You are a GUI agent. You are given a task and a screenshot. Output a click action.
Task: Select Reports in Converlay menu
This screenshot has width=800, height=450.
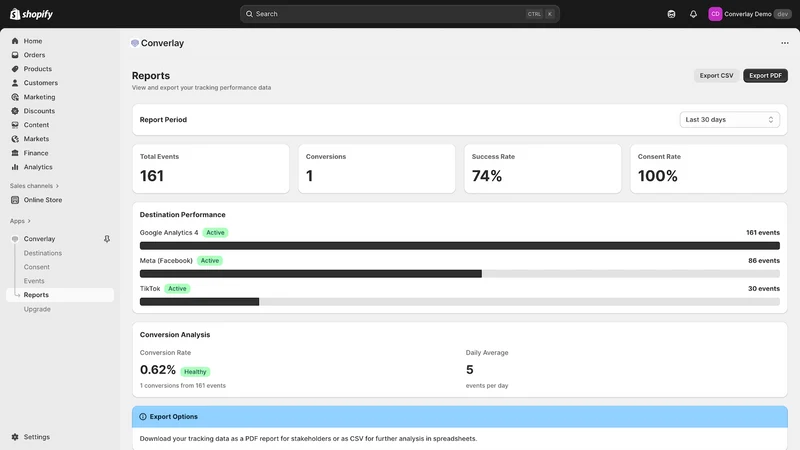pyautogui.click(x=60, y=295)
